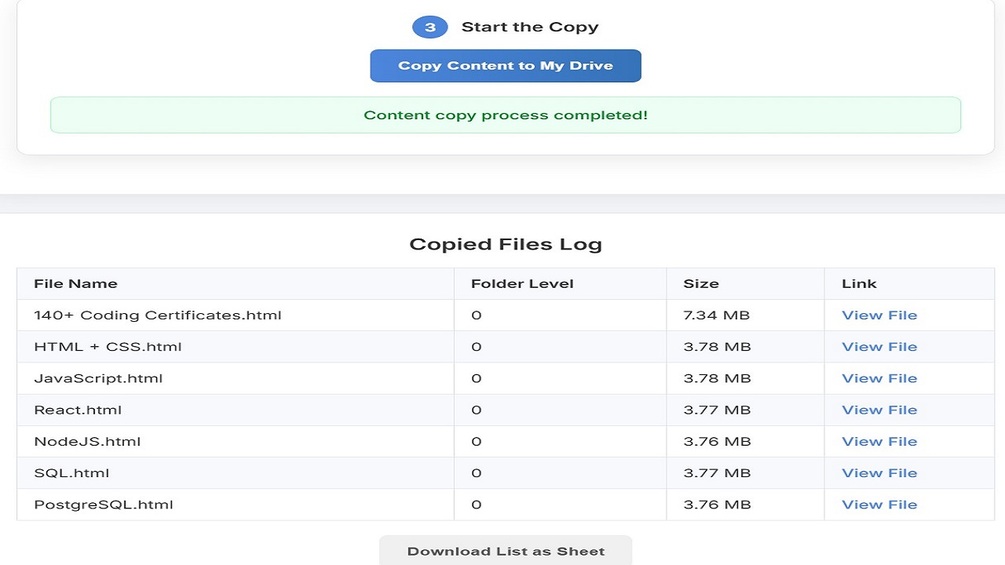Open View File link for React.html
The height and width of the screenshot is (565, 1005).
[879, 410]
